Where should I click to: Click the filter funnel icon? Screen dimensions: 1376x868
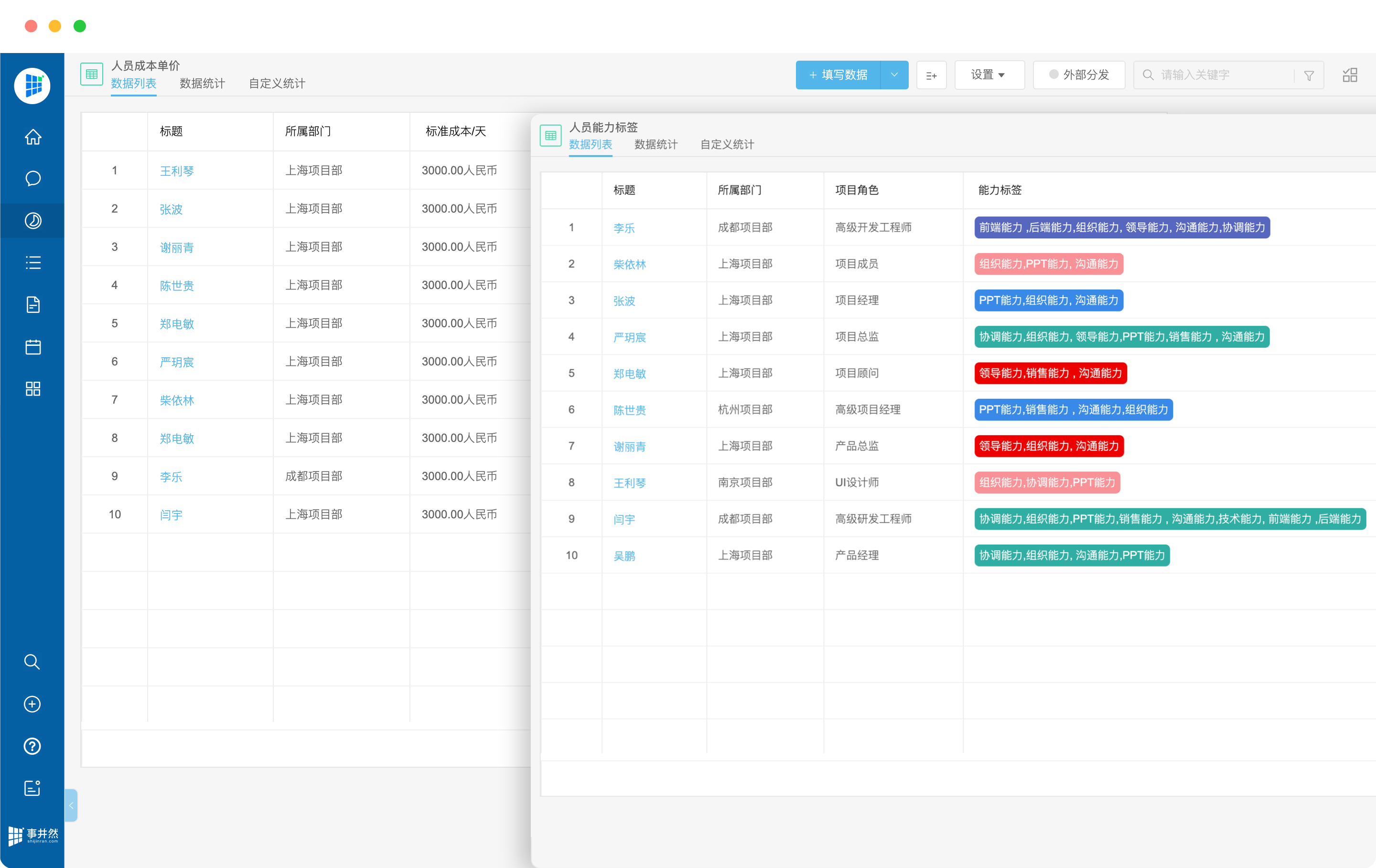click(x=1309, y=75)
